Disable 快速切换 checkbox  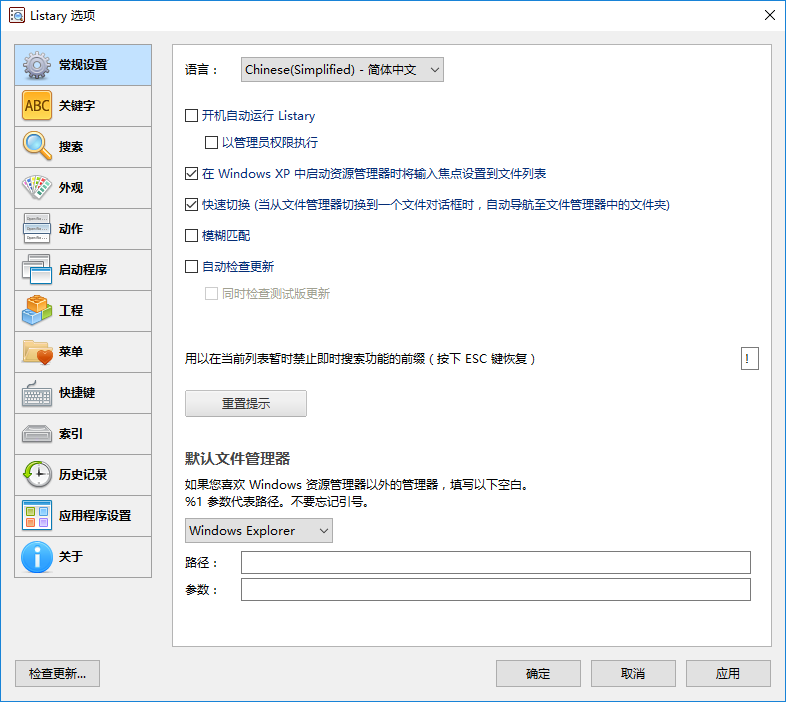[191, 205]
